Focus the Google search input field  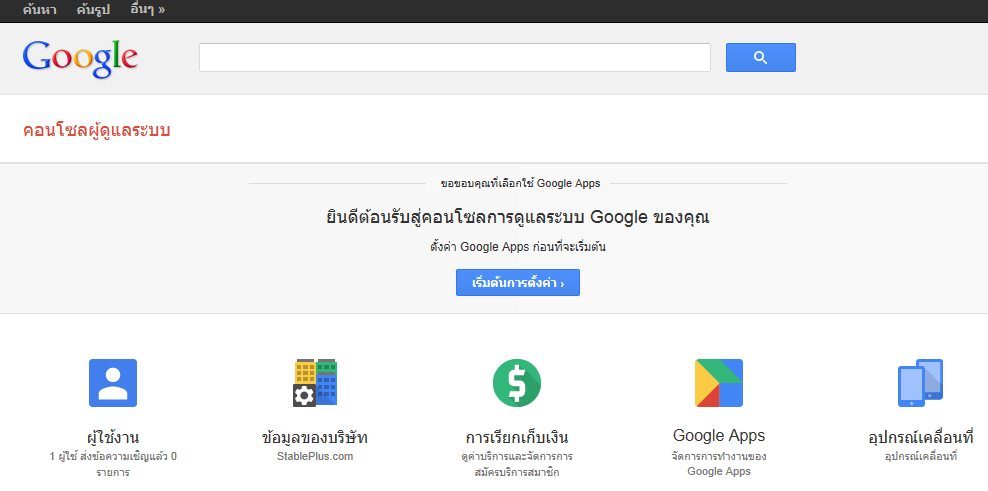click(x=455, y=57)
